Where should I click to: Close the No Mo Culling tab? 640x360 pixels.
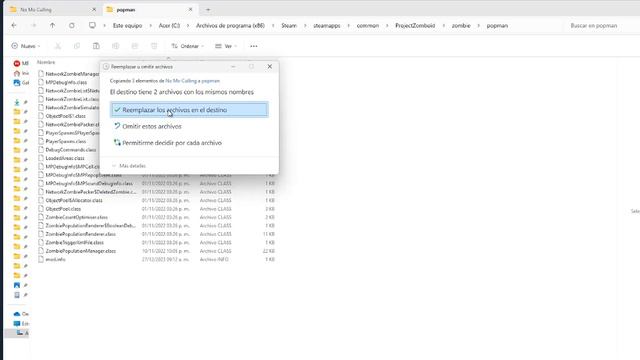point(94,9)
